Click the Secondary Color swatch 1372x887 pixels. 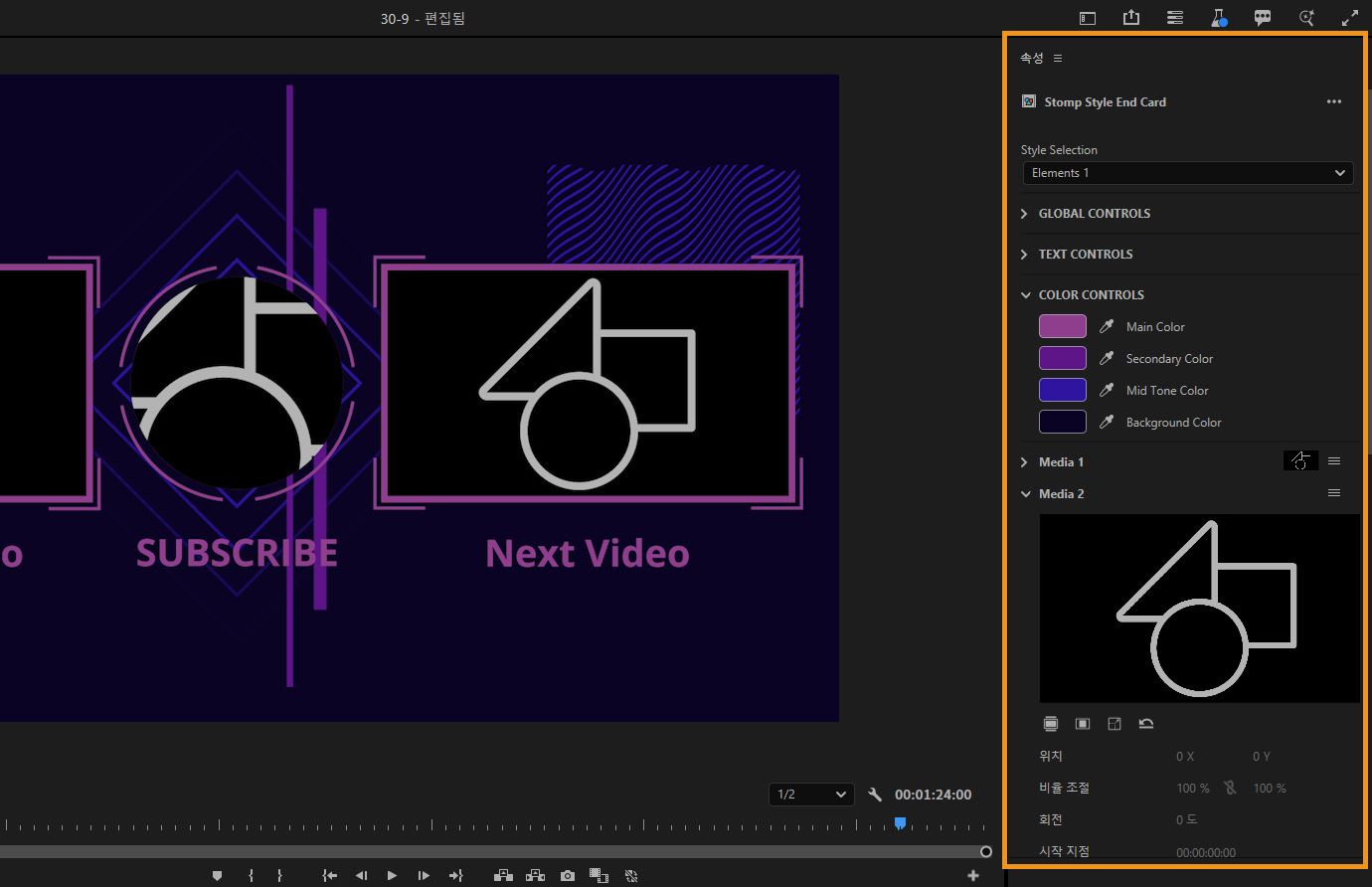pos(1062,358)
